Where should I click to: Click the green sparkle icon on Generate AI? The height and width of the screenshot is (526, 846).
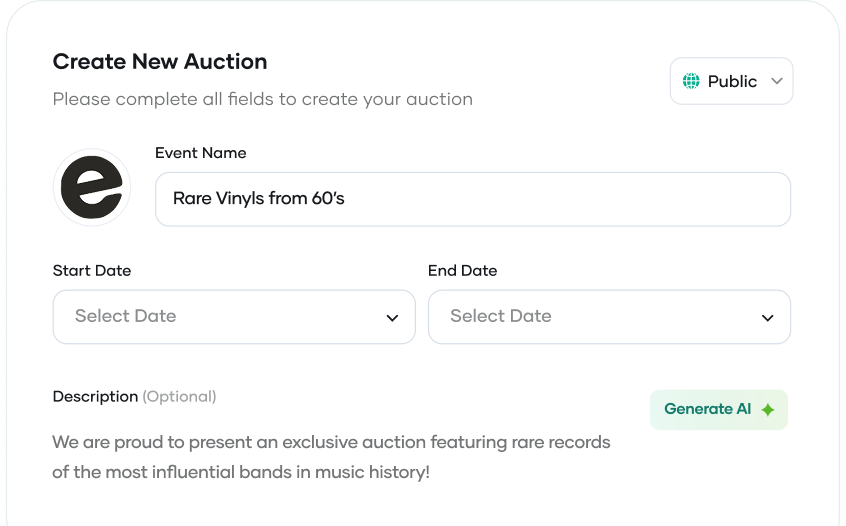768,410
